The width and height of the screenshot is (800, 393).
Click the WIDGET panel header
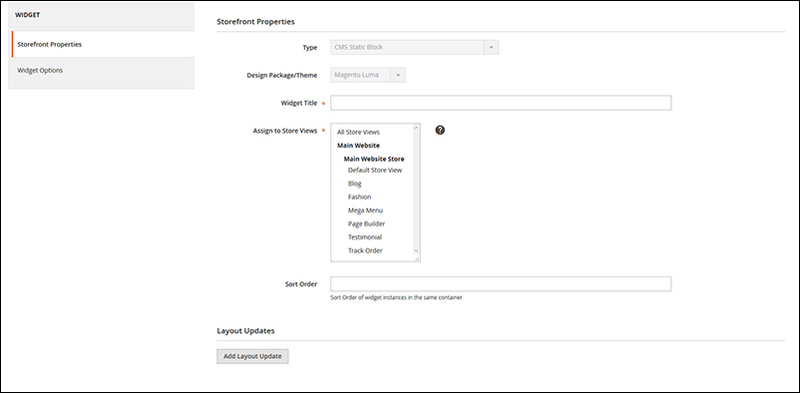coord(102,15)
